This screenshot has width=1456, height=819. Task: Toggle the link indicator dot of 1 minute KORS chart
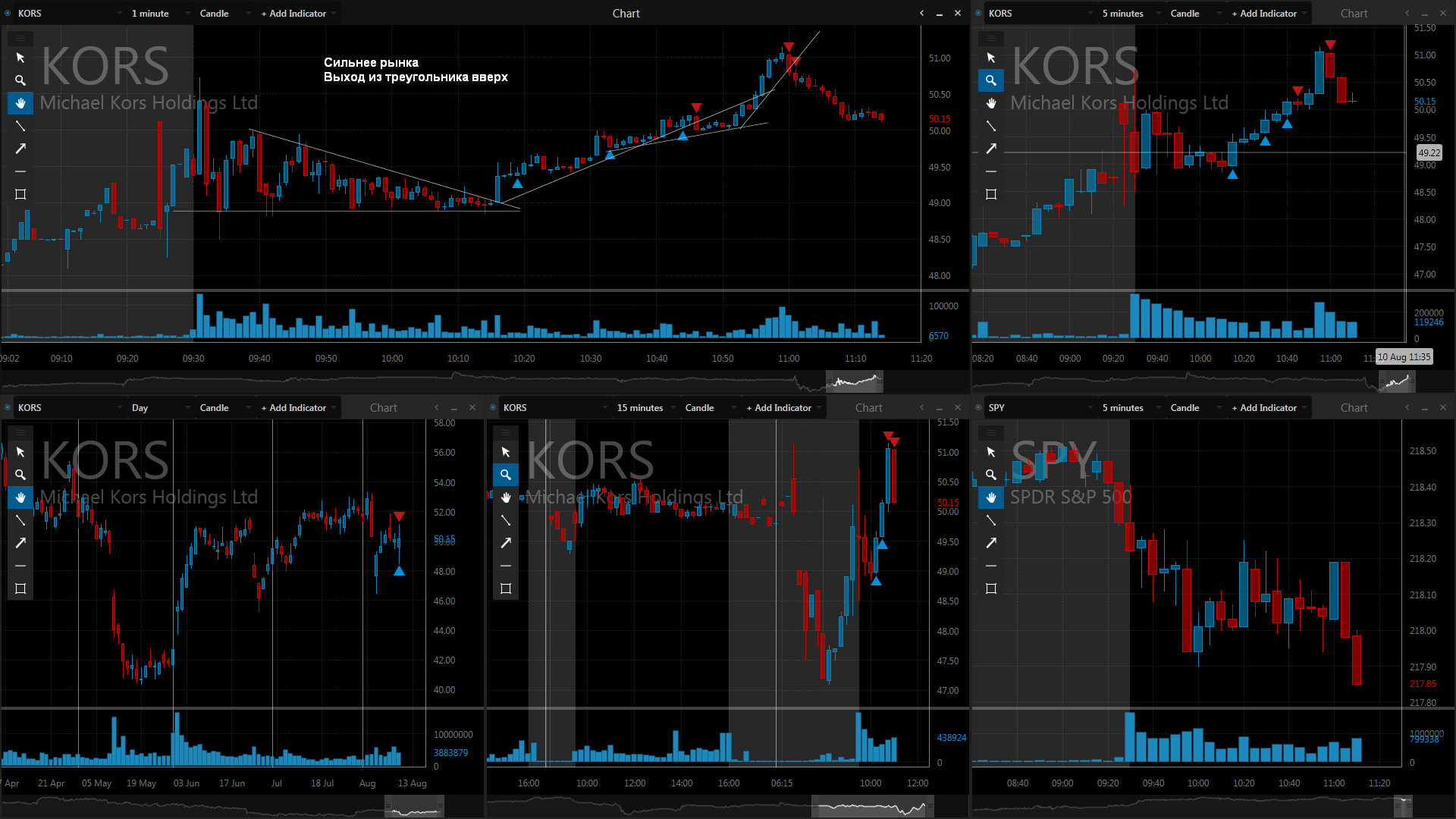[8, 13]
